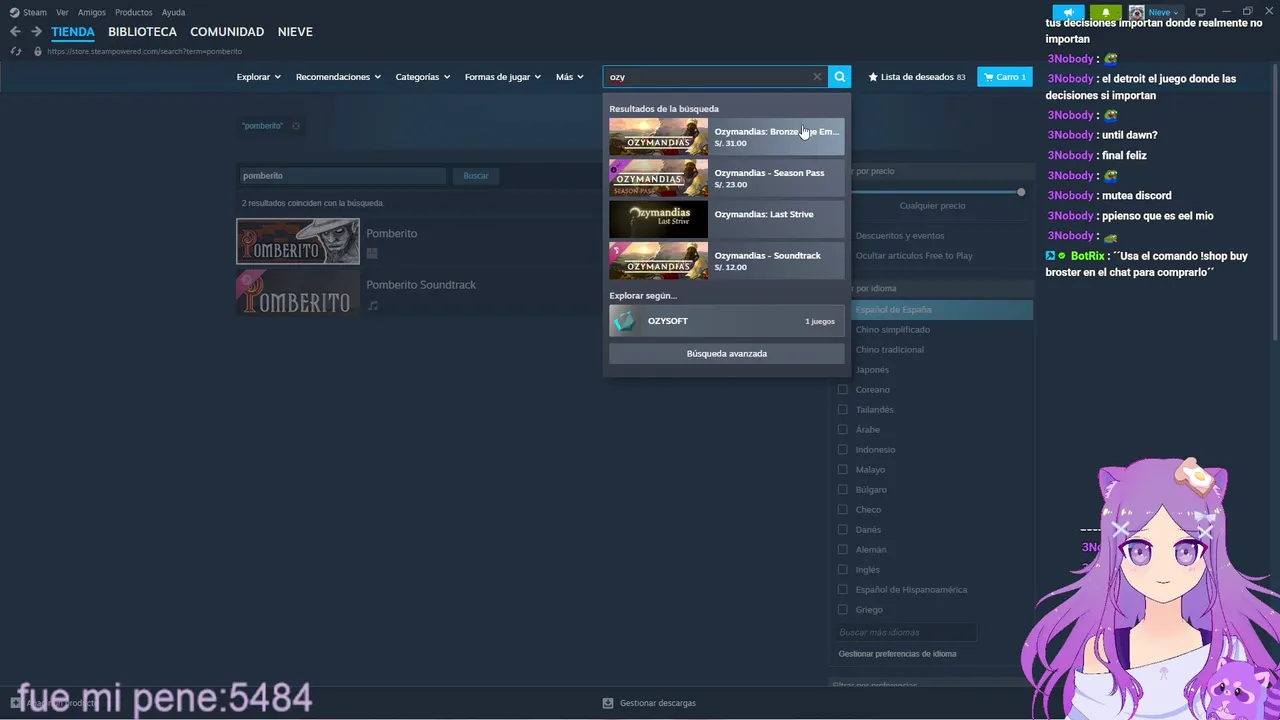
Task: Select the Chino tradicional language filter
Action: click(889, 350)
